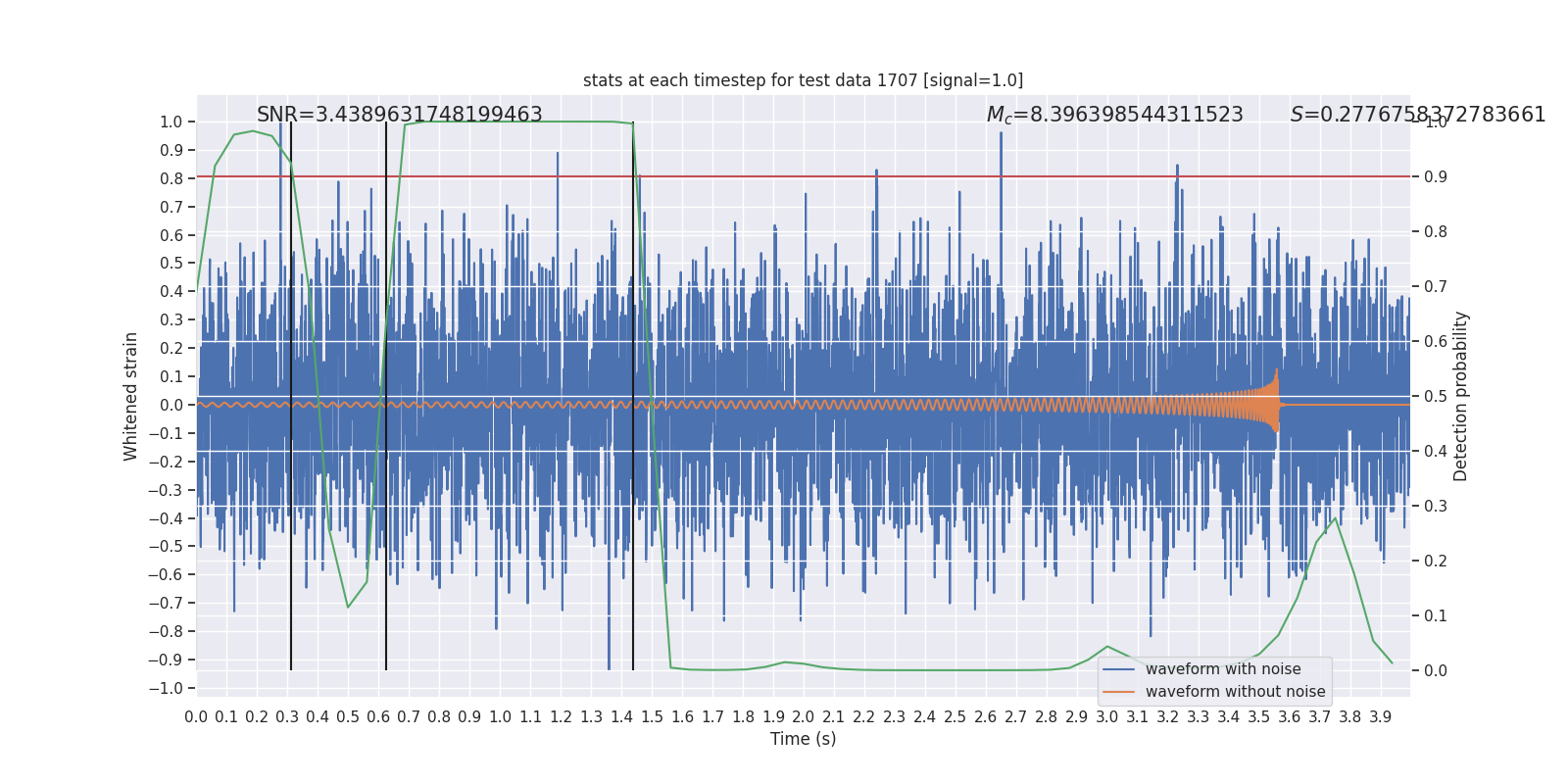Select the 'Time (s)' axis label

804,739
